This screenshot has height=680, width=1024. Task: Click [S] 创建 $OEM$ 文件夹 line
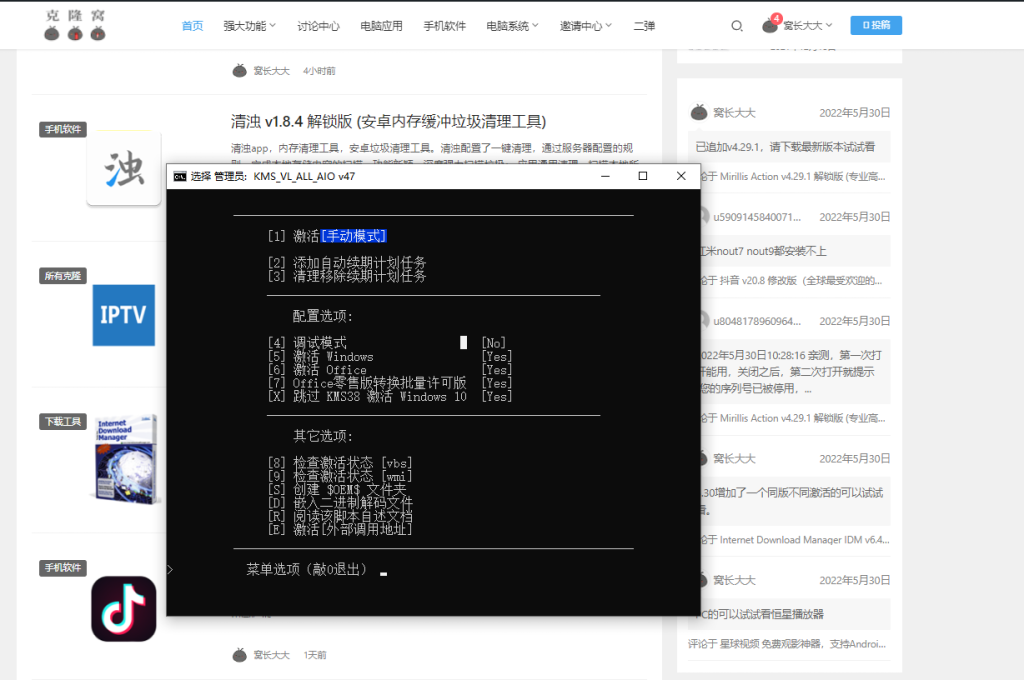click(337, 489)
